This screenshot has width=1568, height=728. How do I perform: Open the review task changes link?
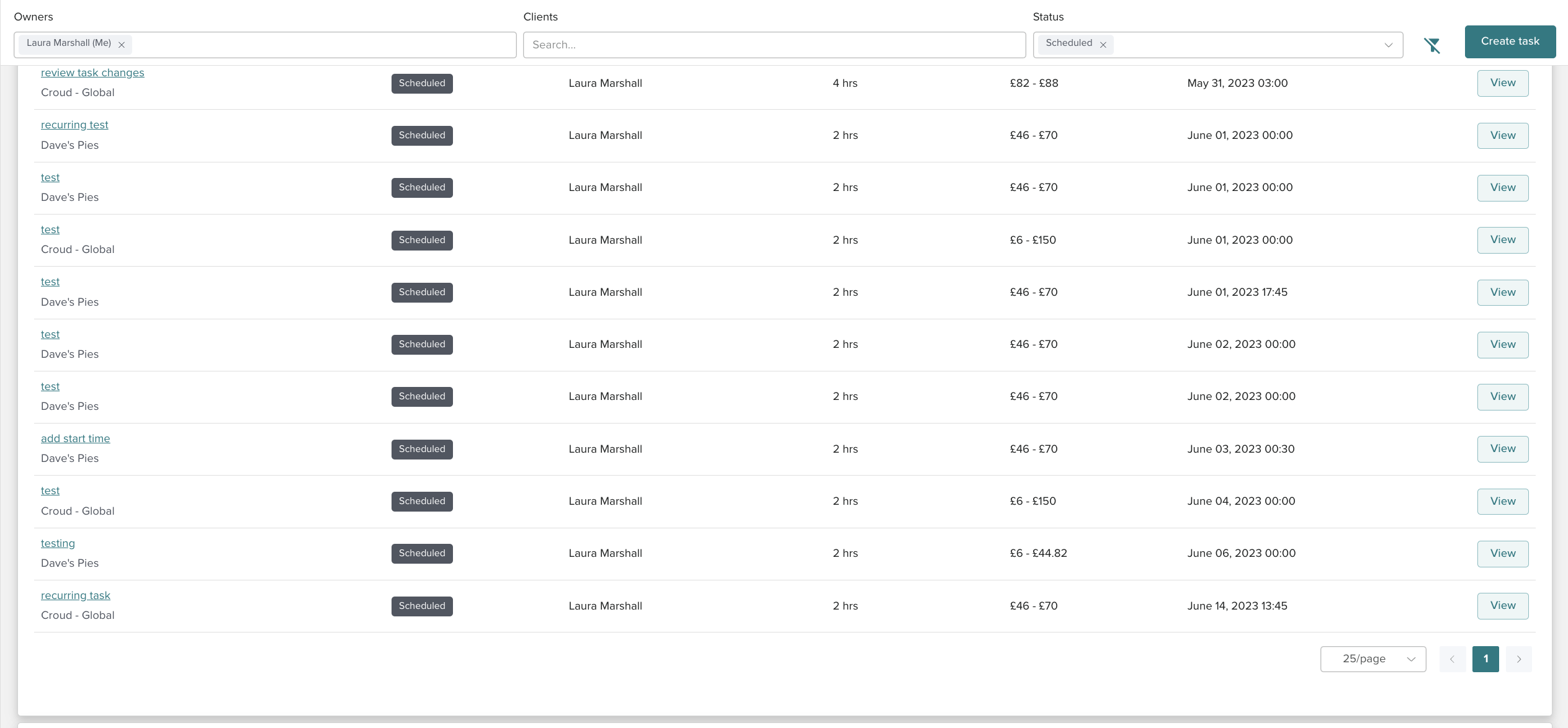(x=92, y=73)
